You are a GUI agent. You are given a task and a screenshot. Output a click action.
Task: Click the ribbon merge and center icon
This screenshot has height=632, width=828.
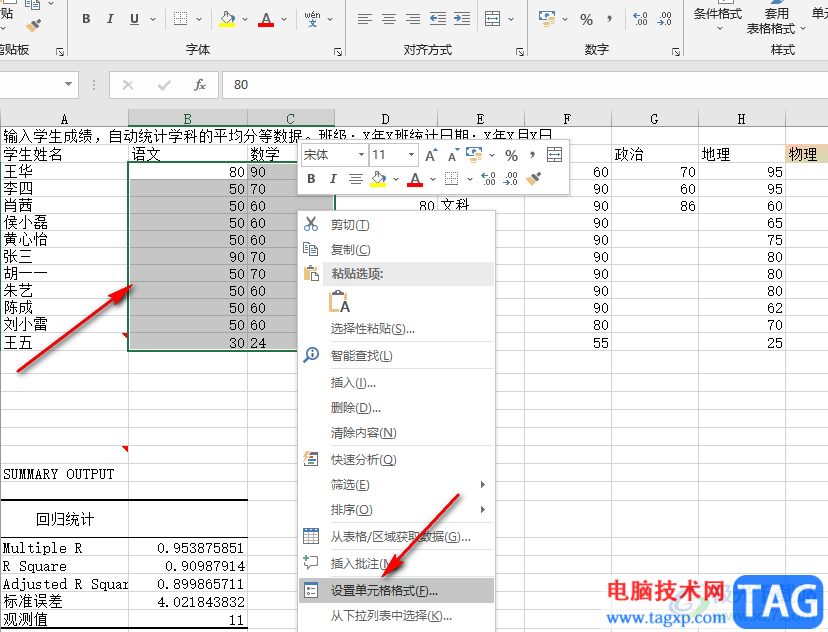(x=493, y=19)
